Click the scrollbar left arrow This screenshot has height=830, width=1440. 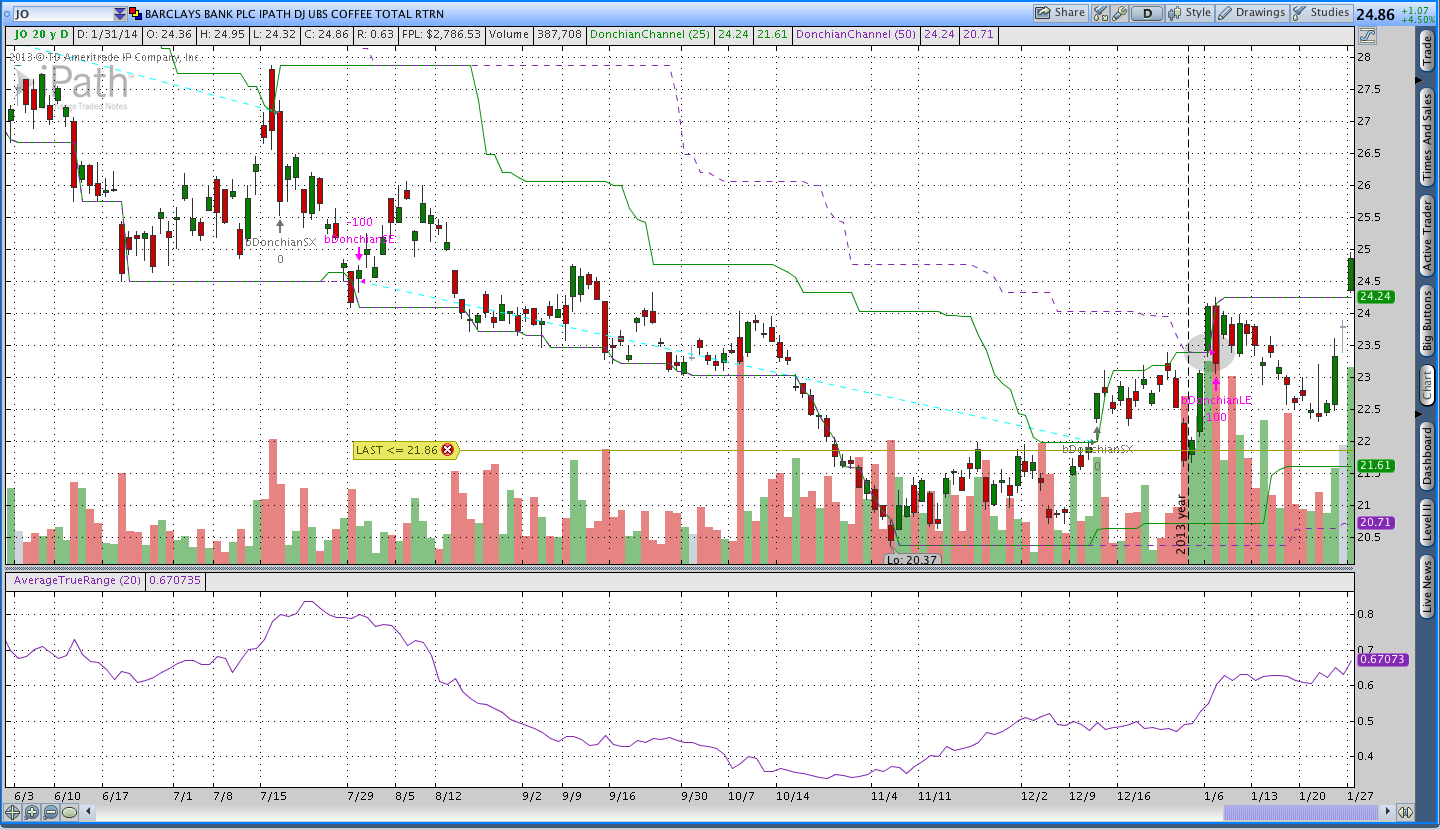[88, 812]
